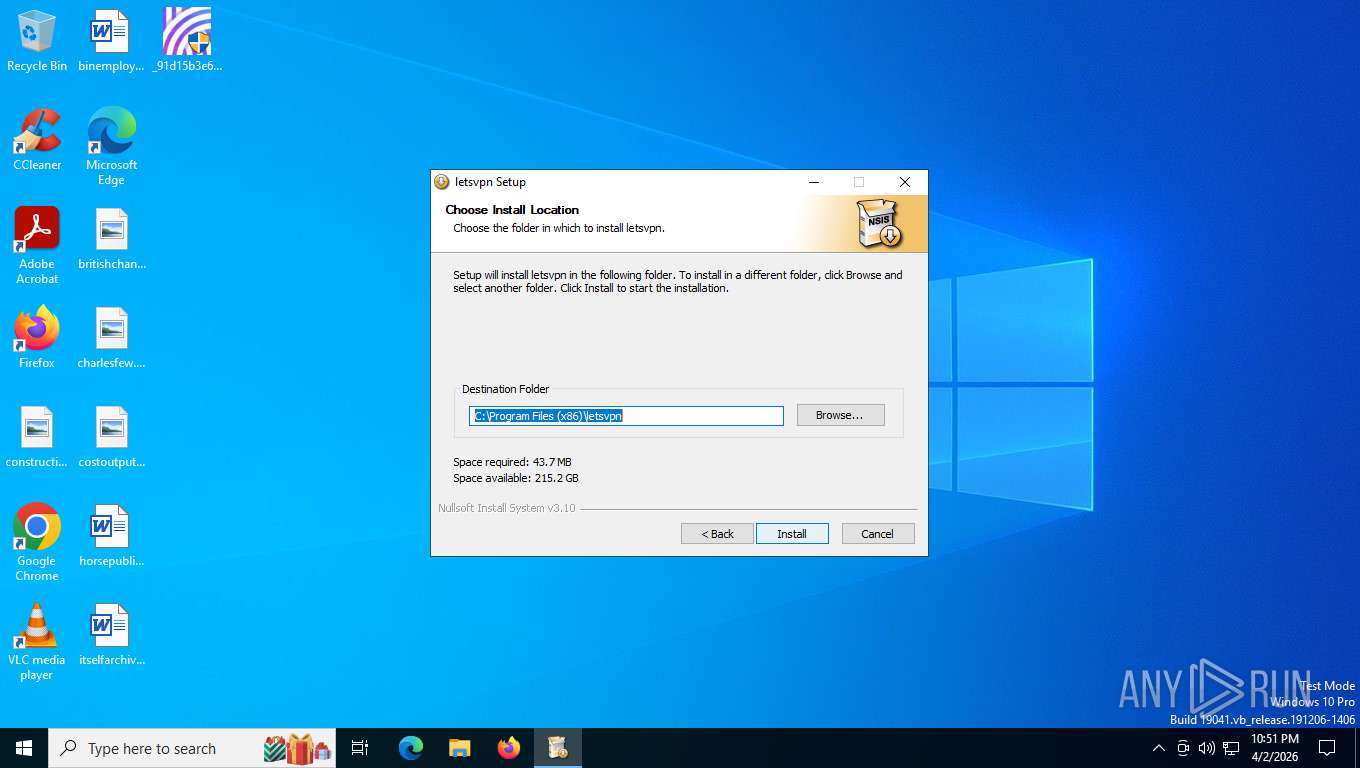1360x768 pixels.
Task: Click the letsvpn Setup title bar icon
Action: tap(442, 182)
